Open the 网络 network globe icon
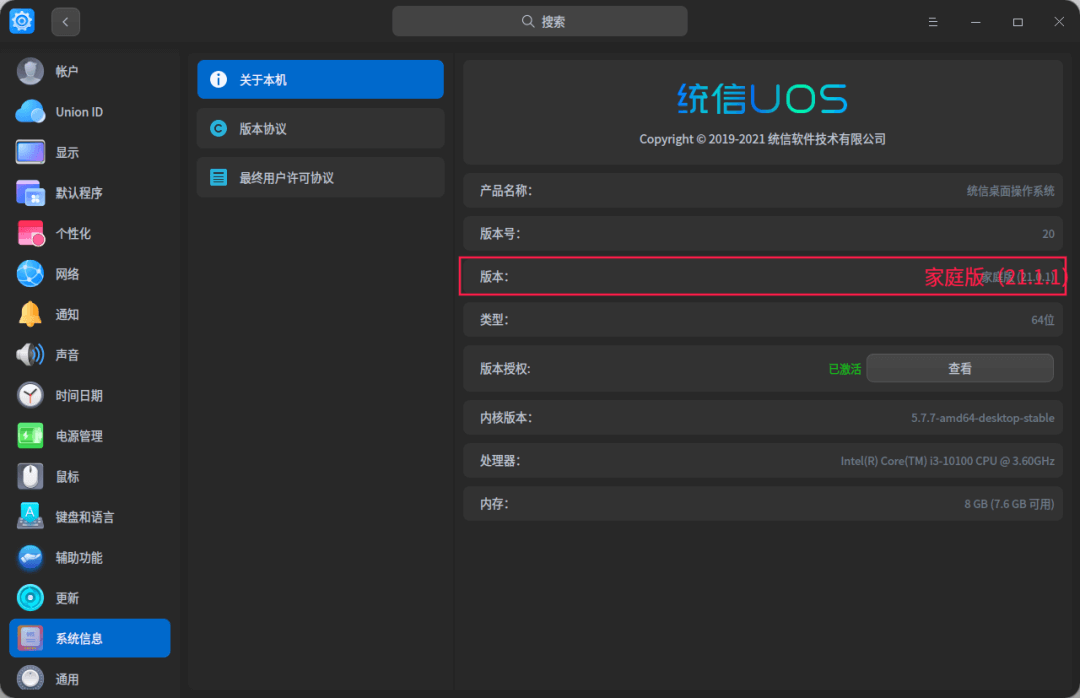 [30, 274]
